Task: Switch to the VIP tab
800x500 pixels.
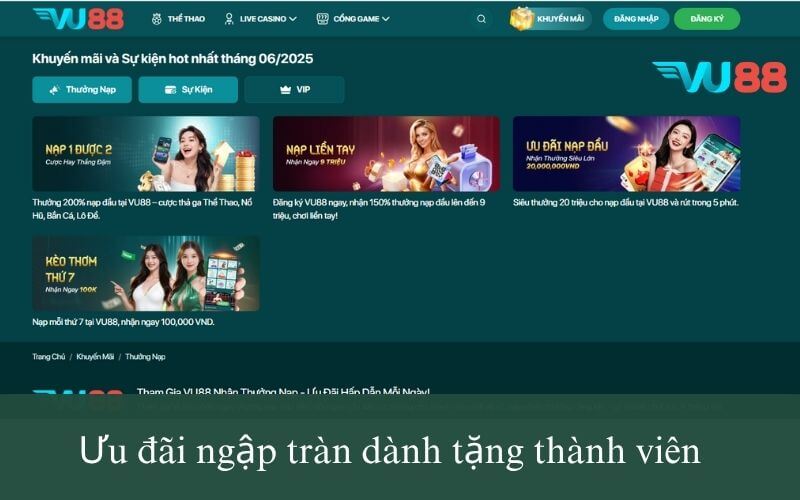Action: pos(294,90)
